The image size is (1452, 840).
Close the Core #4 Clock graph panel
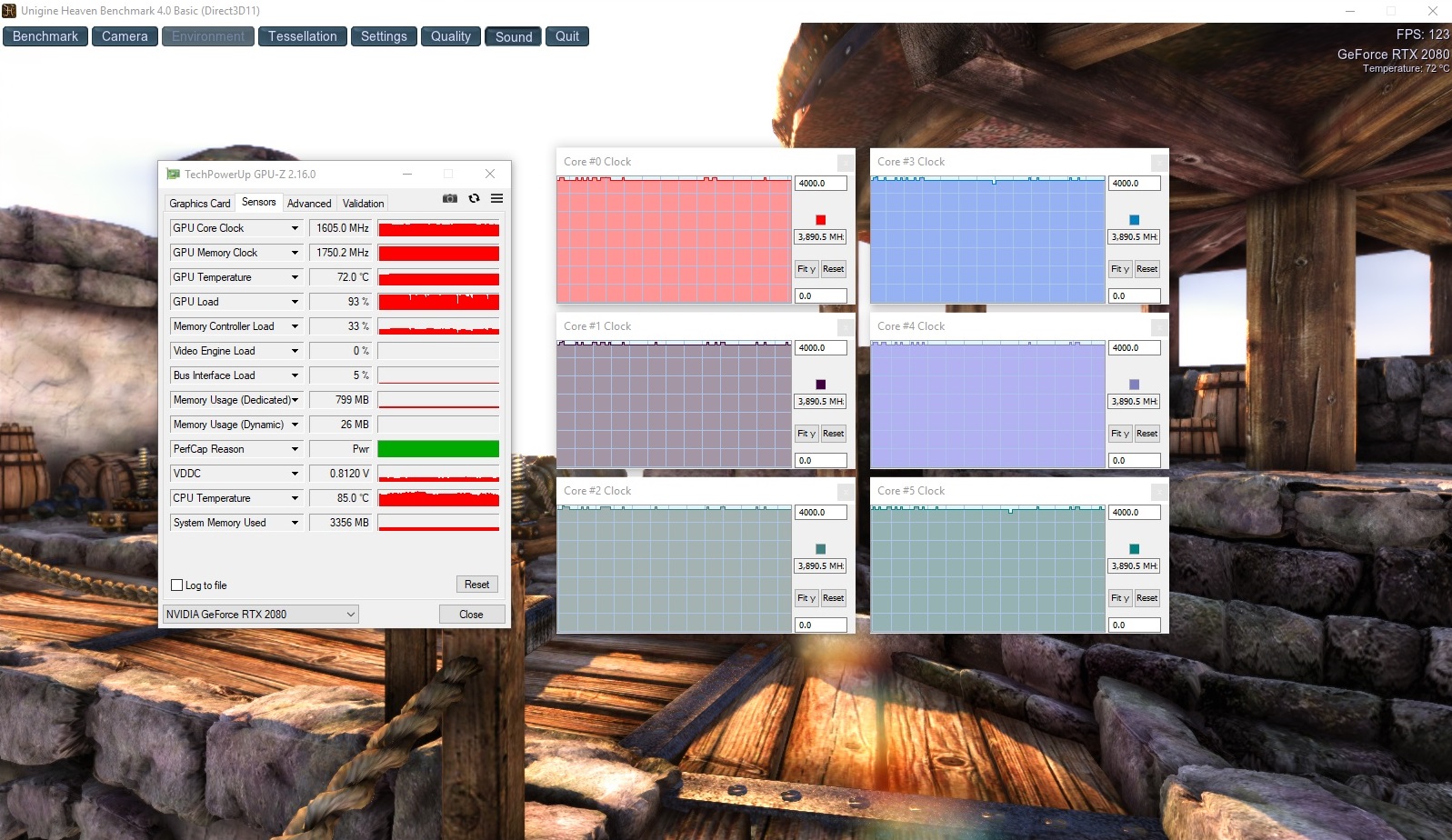1159,327
